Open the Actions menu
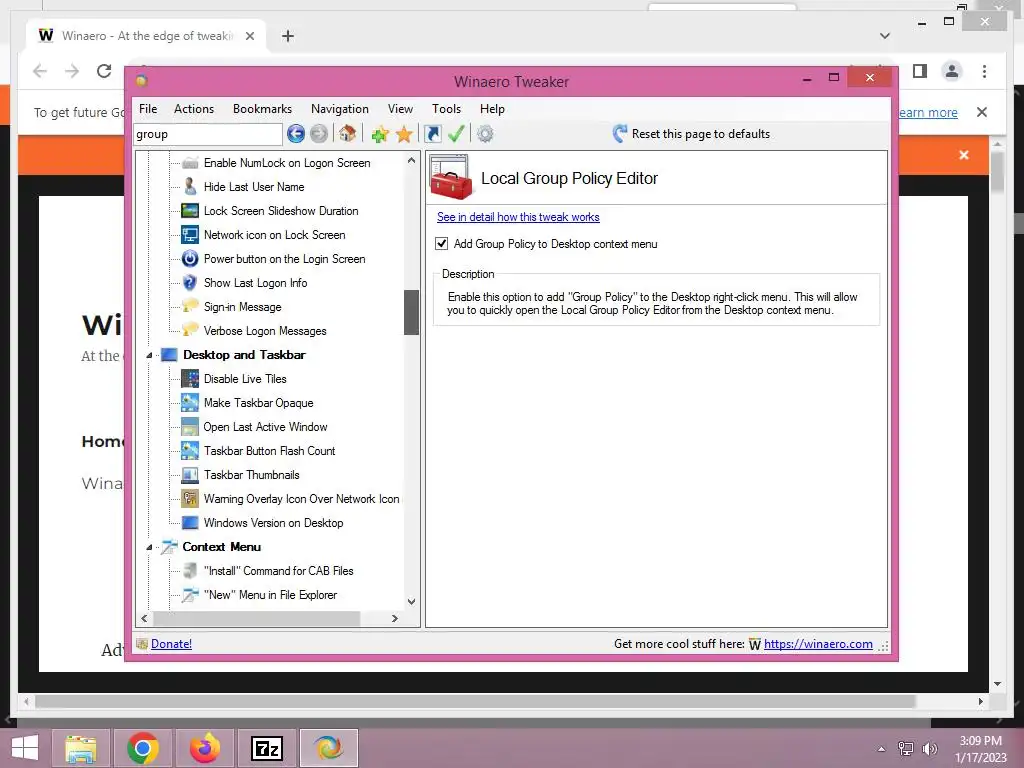The width and height of the screenshot is (1024, 768). [194, 109]
